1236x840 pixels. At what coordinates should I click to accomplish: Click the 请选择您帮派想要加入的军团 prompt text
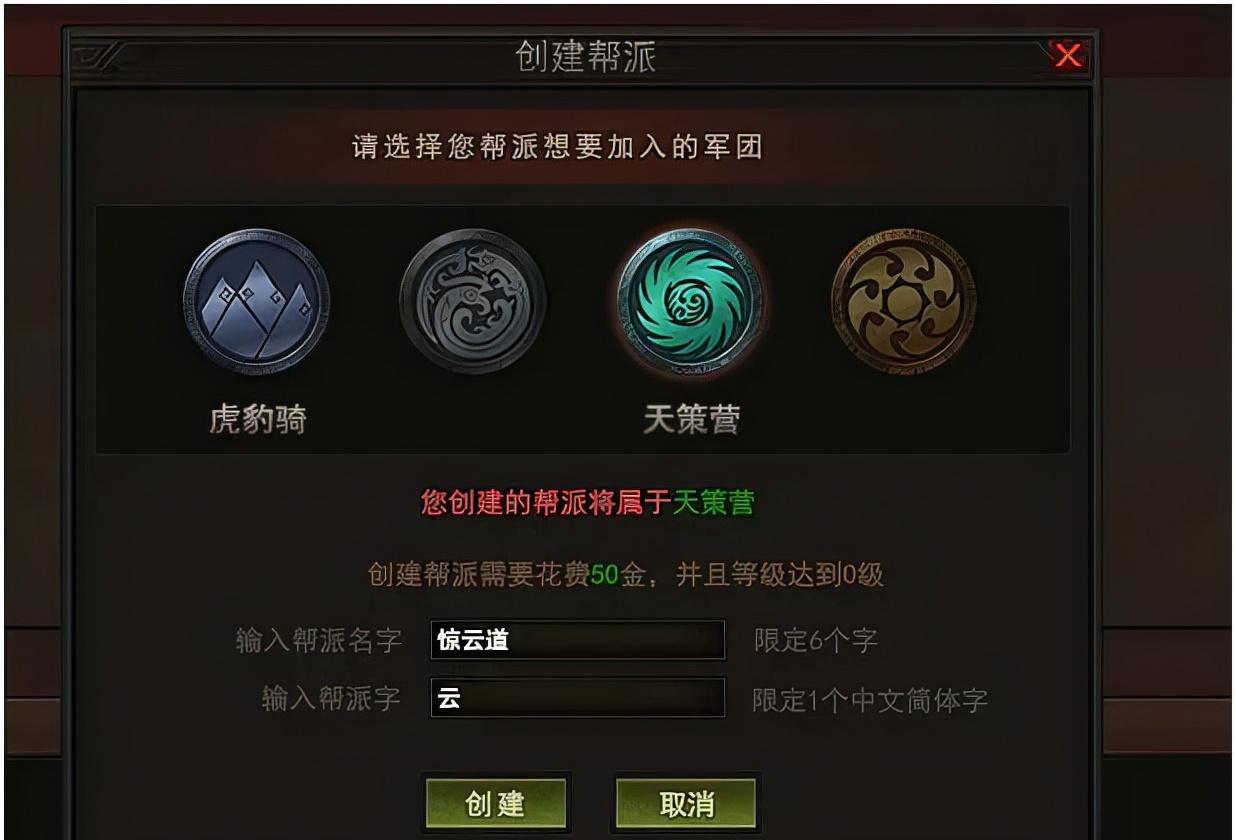[557, 148]
